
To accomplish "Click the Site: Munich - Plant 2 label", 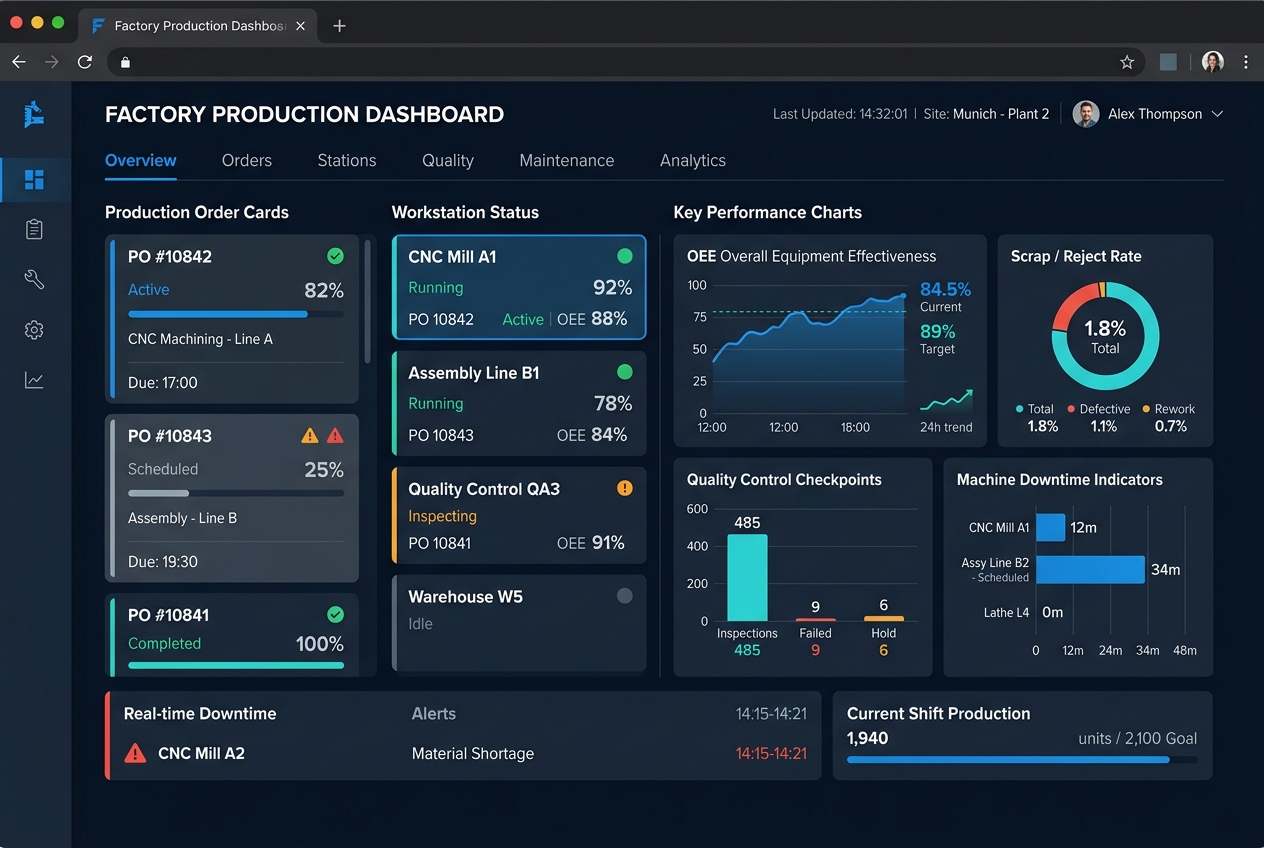I will (x=986, y=114).
